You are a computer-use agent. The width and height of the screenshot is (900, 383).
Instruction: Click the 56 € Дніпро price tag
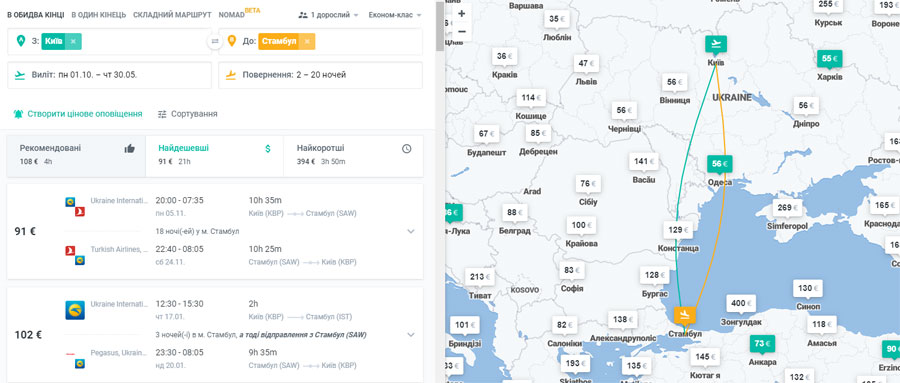pos(806,106)
